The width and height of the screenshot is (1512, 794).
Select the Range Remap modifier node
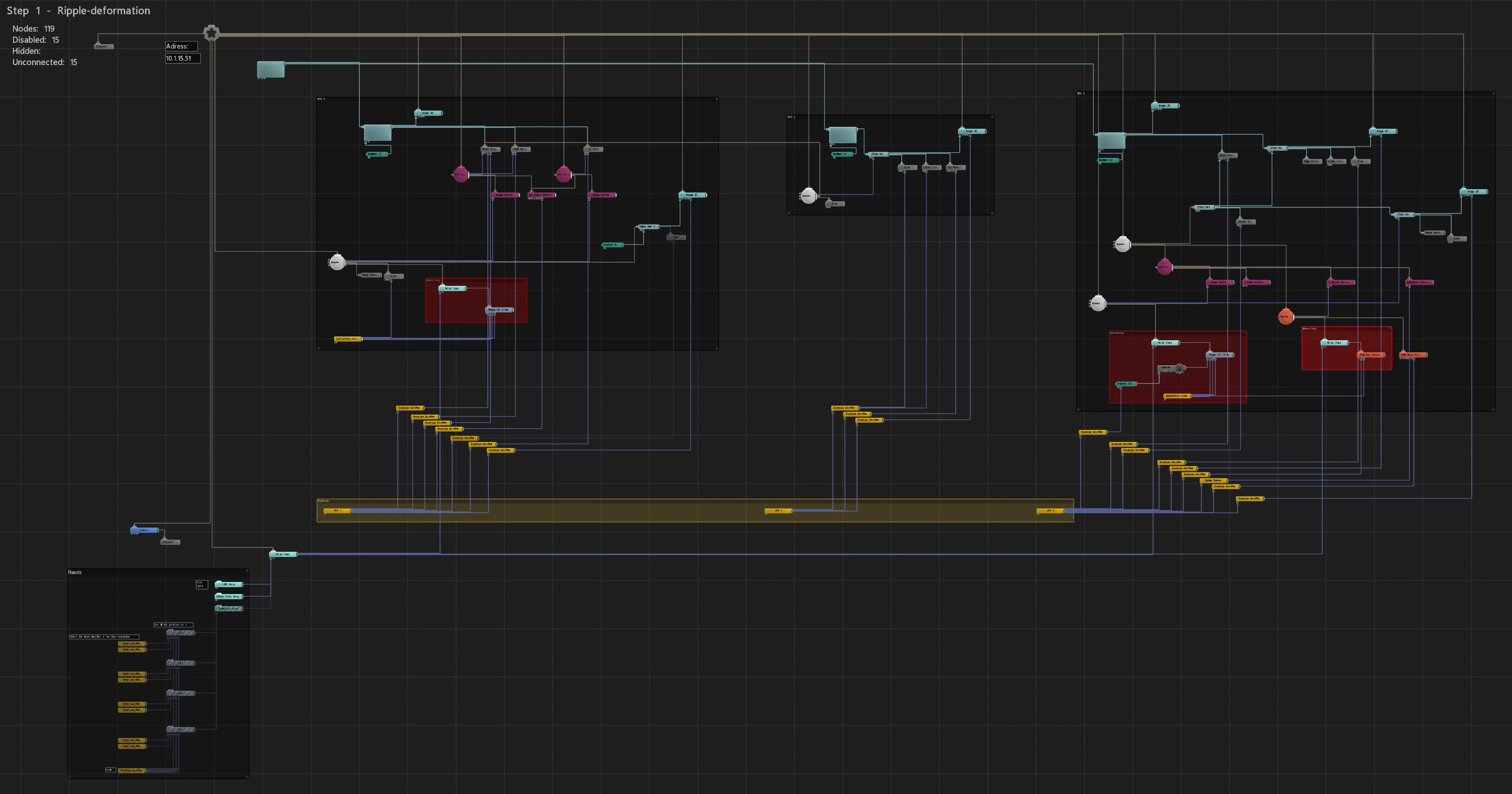[1214, 480]
